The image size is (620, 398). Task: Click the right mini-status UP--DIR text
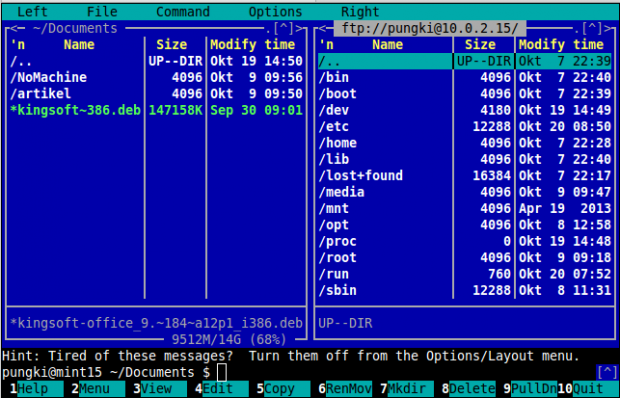tap(345, 323)
